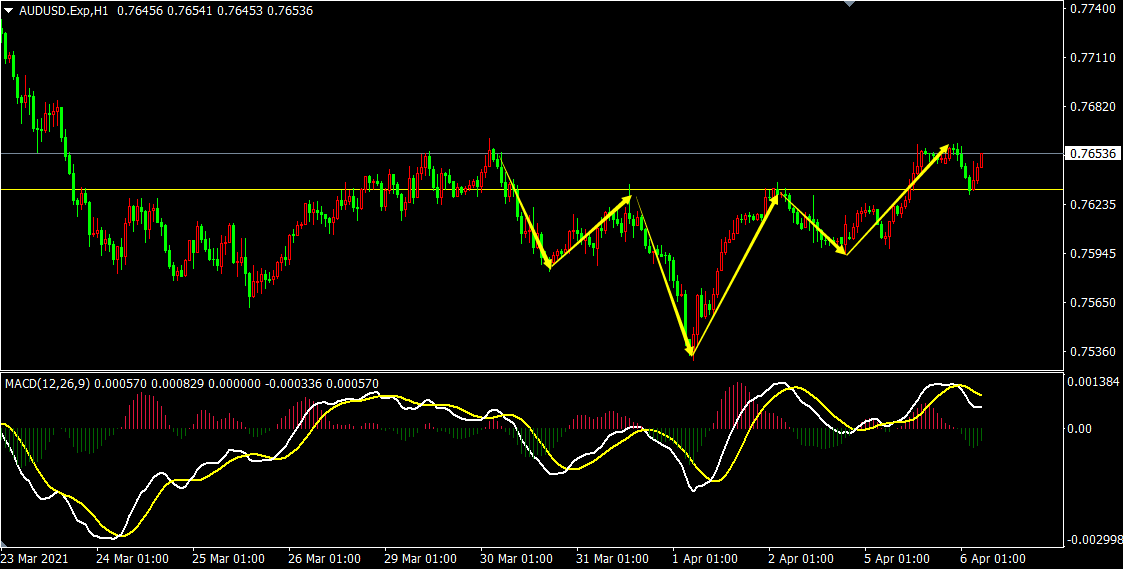Click the MACD(12,26,9) indicator label
The image size is (1123, 569).
click(48, 383)
